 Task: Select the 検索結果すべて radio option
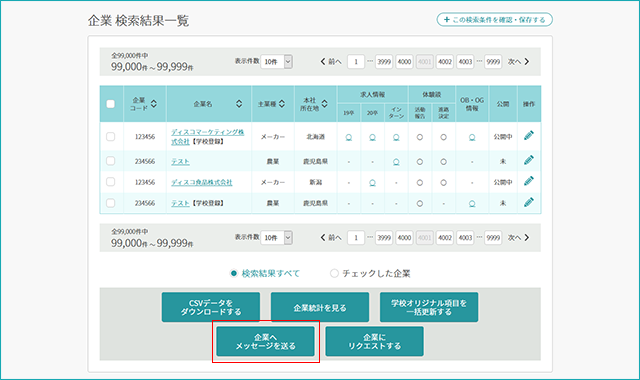[233, 273]
